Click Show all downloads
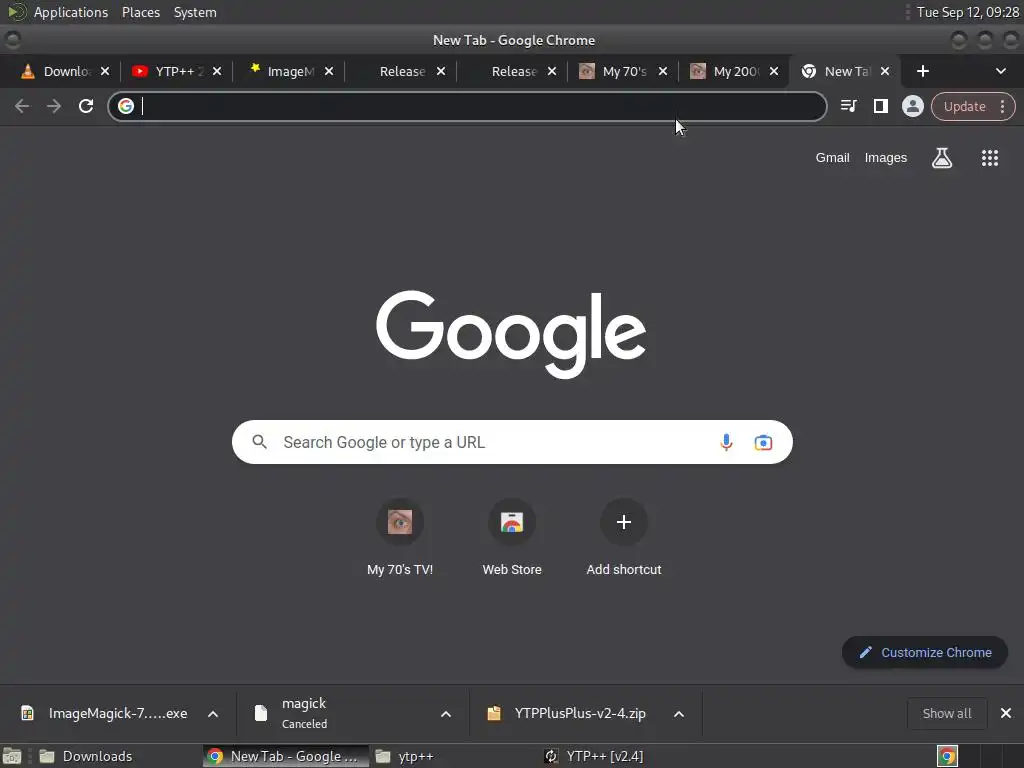 (x=946, y=713)
